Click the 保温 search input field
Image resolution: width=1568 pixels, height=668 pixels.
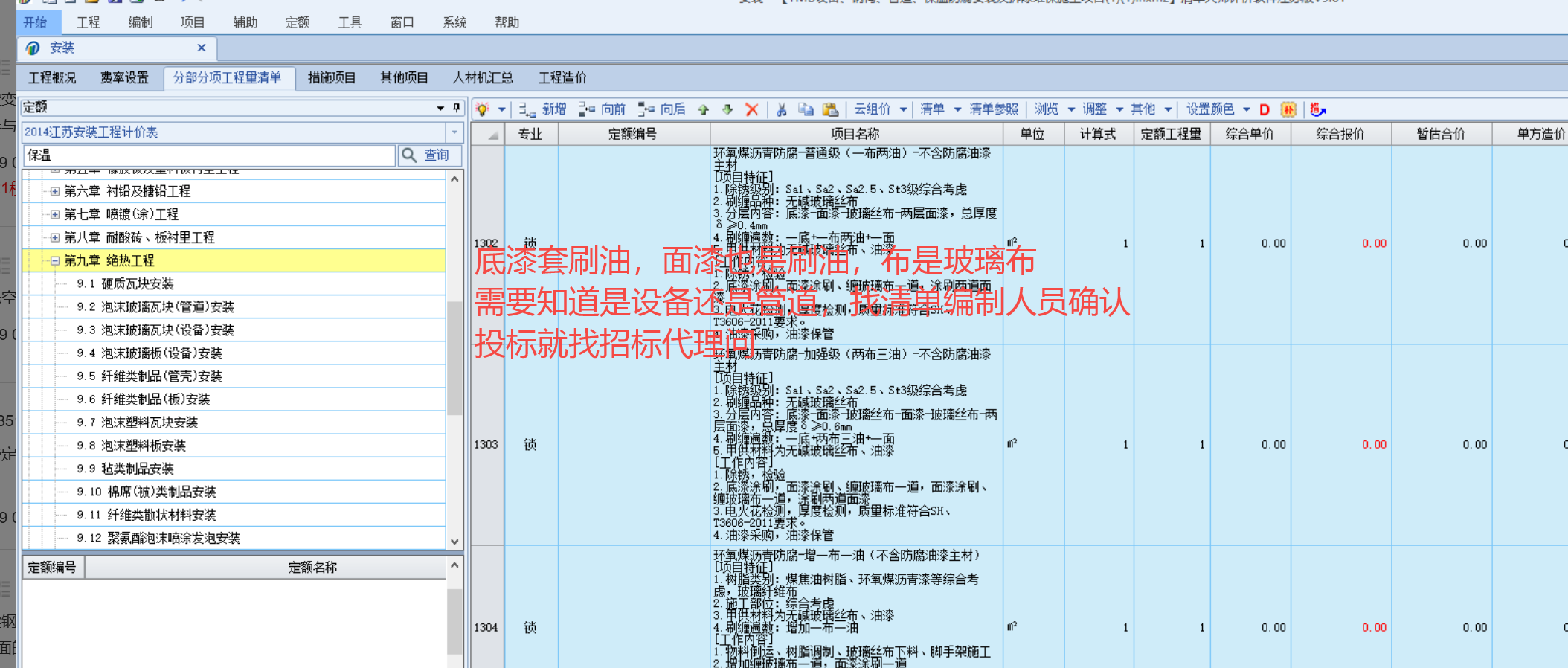209,155
